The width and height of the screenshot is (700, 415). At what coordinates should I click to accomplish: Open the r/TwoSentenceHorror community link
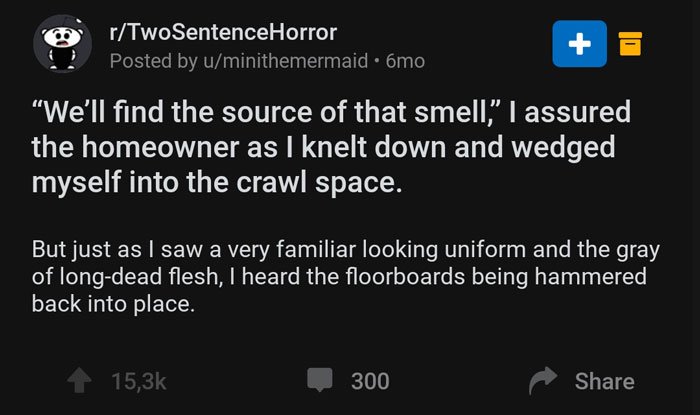(223, 33)
